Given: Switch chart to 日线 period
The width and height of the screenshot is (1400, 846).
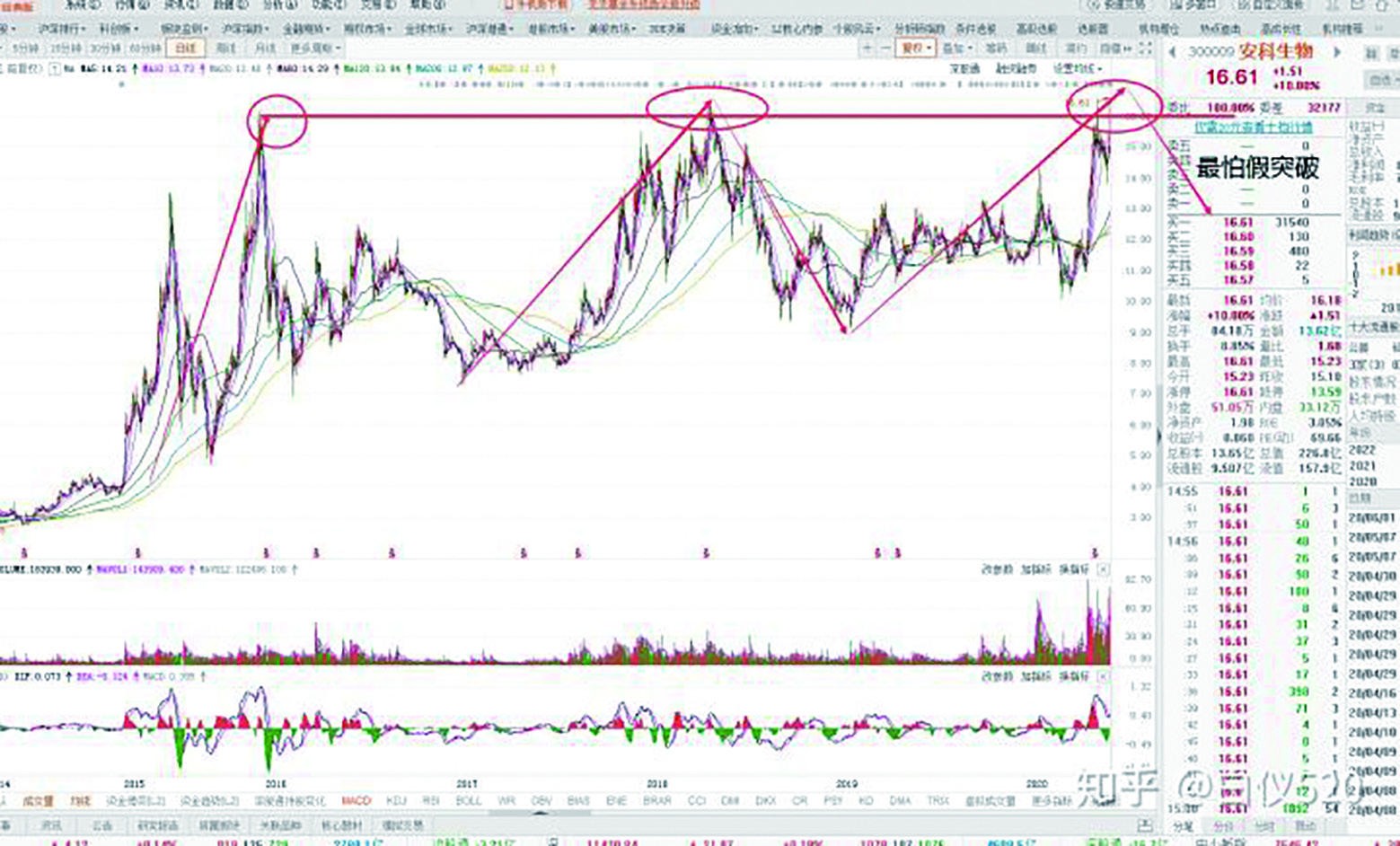Looking at the screenshot, I should click(x=186, y=48).
